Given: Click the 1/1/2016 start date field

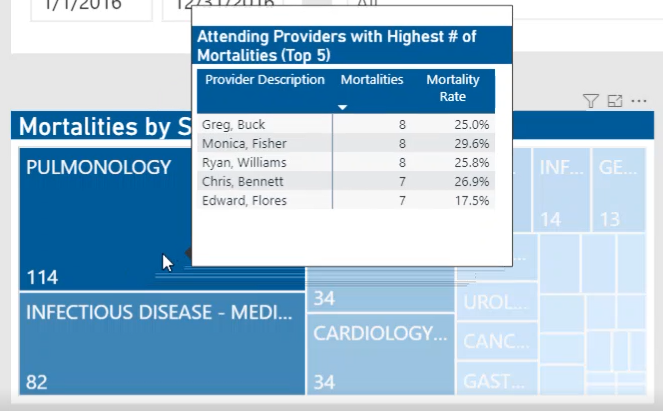Looking at the screenshot, I should (91, 9).
